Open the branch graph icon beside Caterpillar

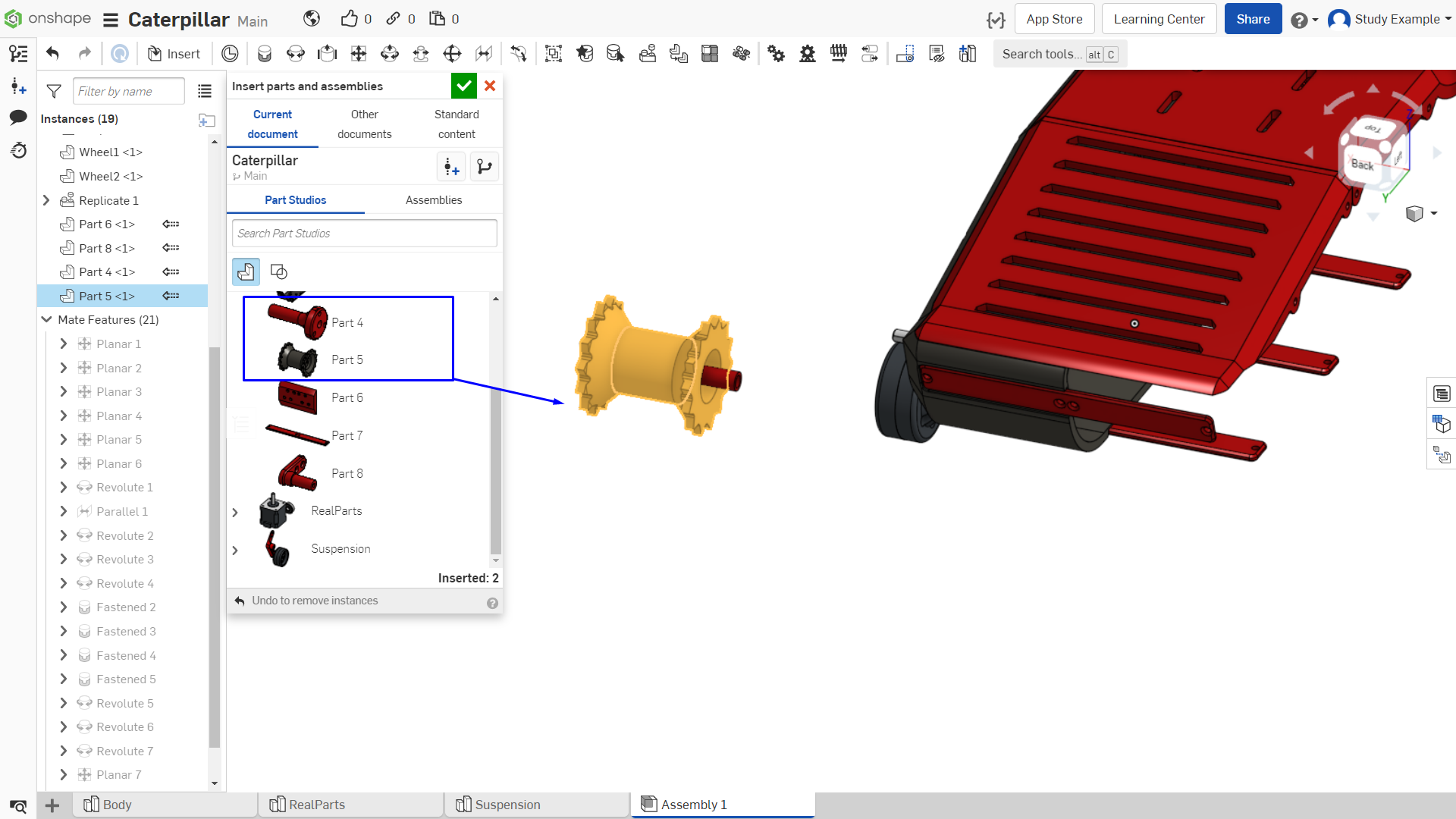click(x=485, y=167)
